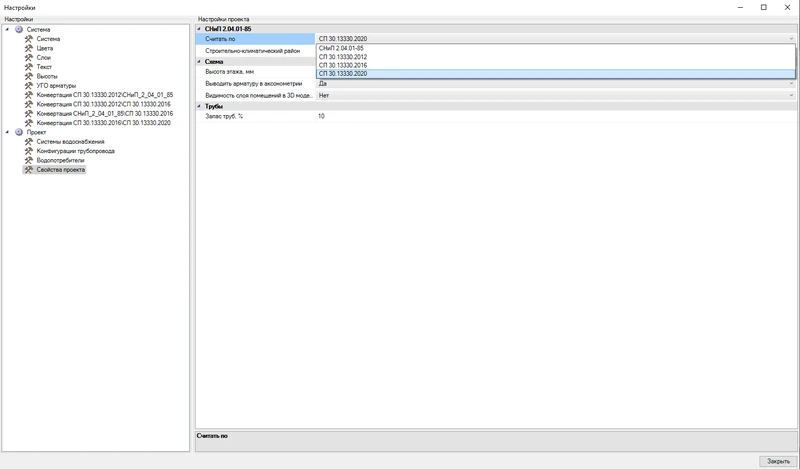This screenshot has height=469, width=800.
Task: Open the Видимость слоя помещений dropdown arrow
Action: pos(791,96)
